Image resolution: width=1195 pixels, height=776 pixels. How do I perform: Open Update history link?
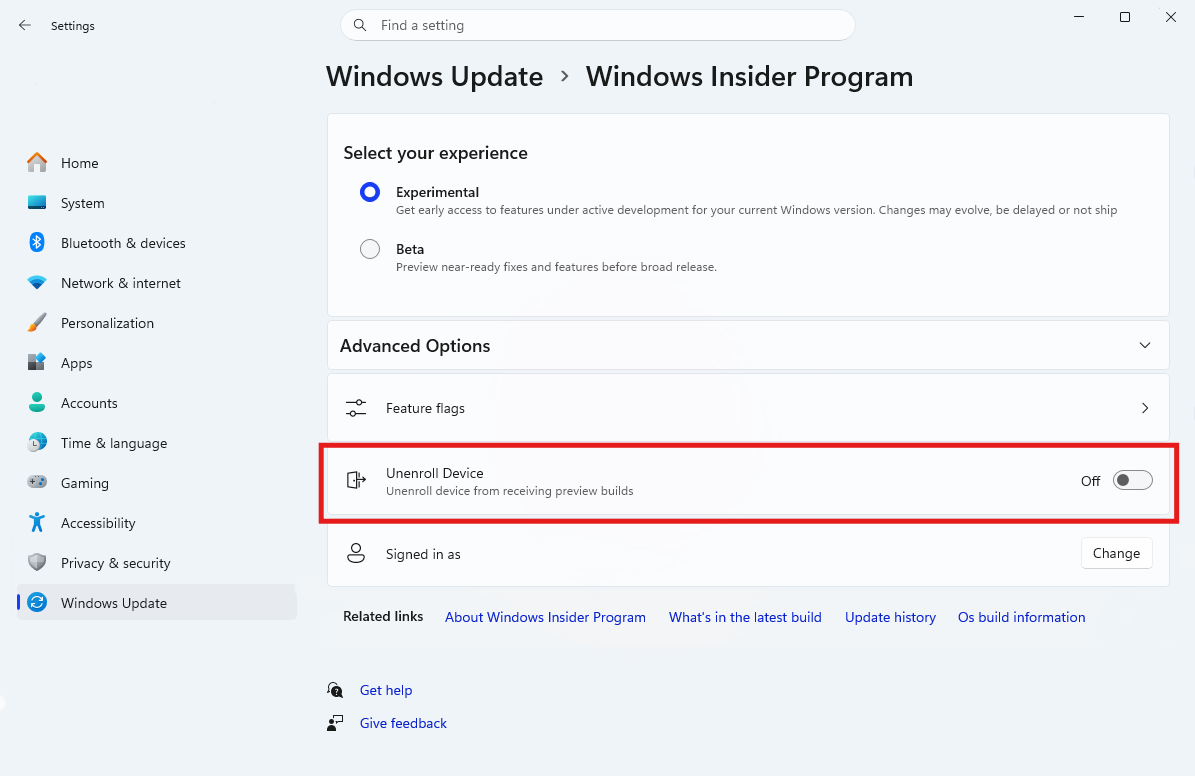(890, 617)
